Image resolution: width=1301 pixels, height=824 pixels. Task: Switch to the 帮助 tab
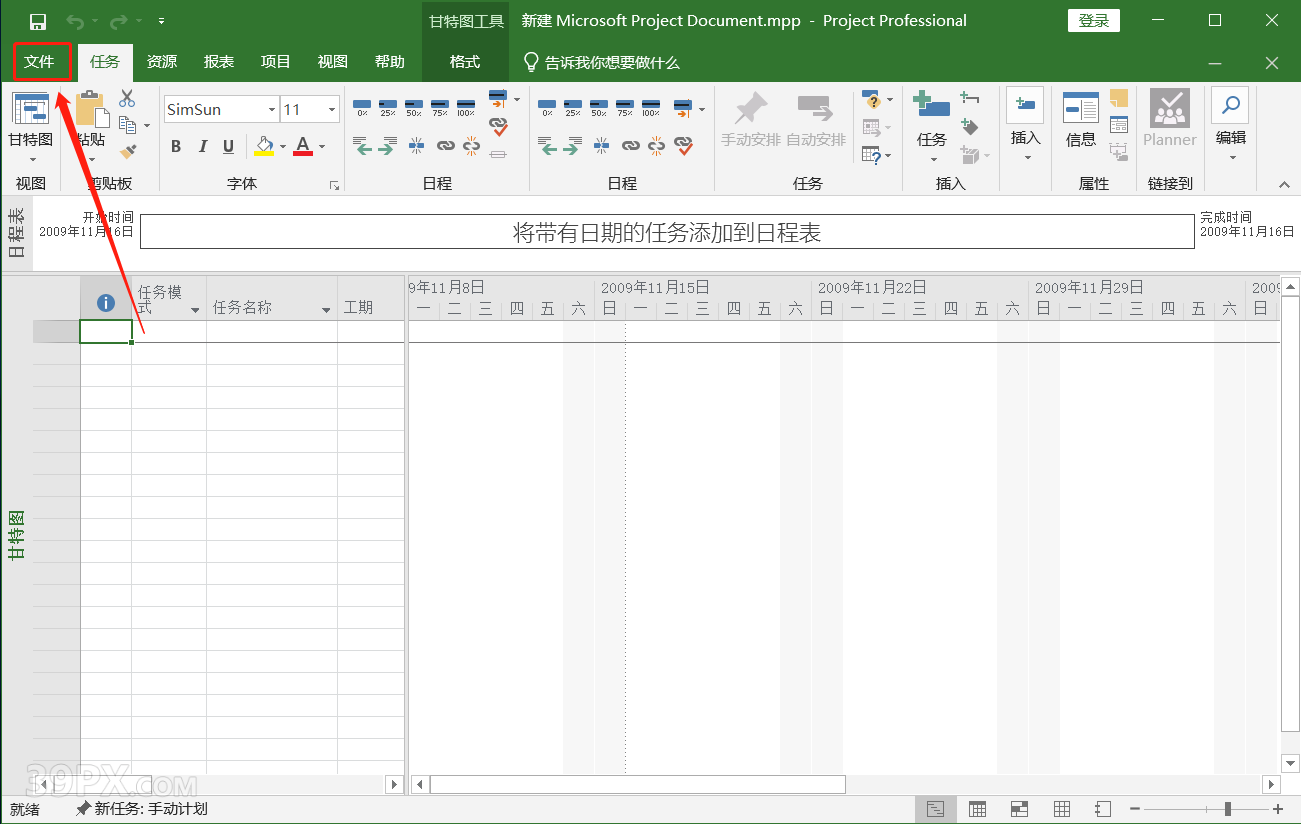(389, 62)
